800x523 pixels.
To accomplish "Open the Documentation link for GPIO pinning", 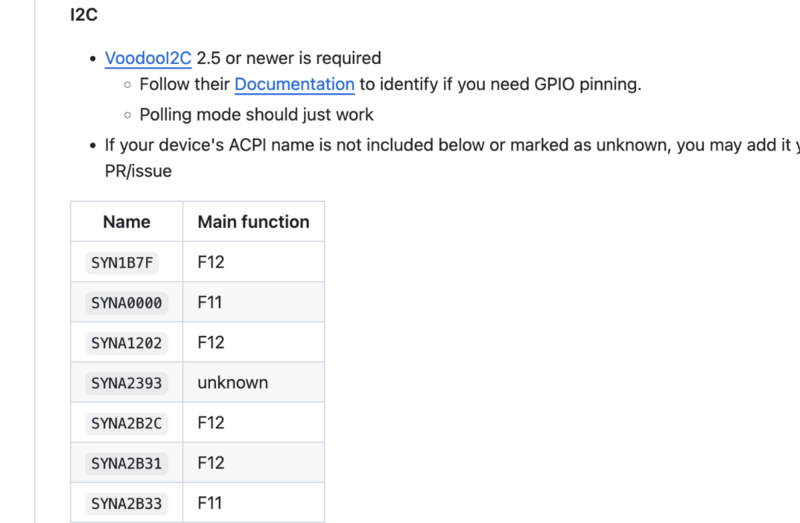I will (294, 84).
